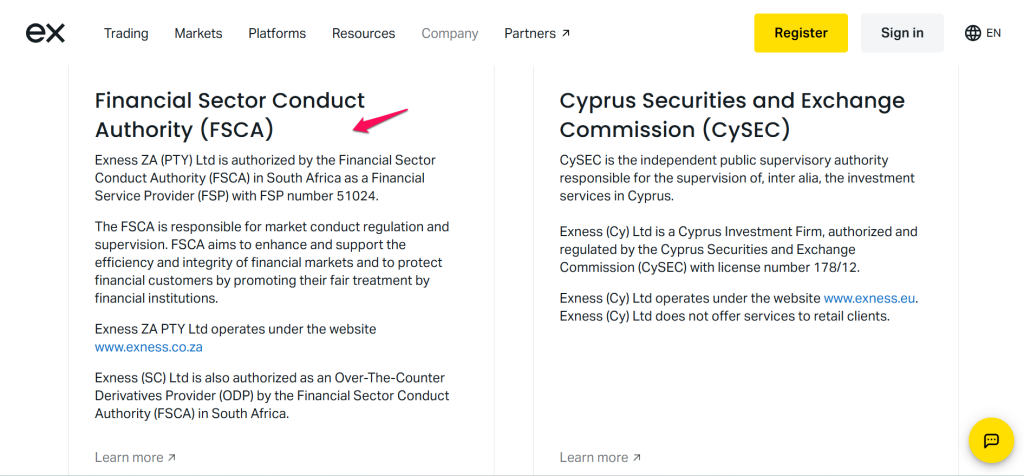Image resolution: width=1024 pixels, height=476 pixels.
Task: Open the Trading menu
Action: tap(126, 33)
